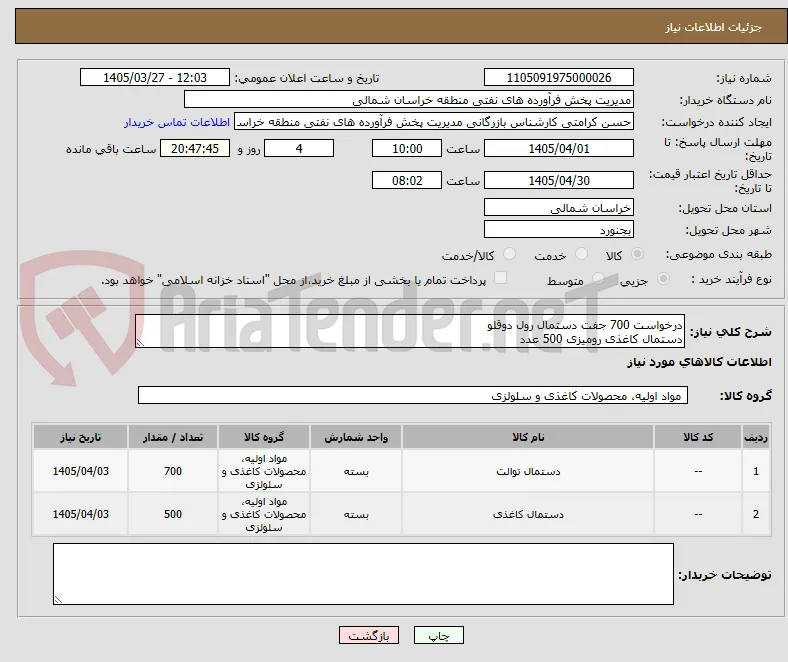Select the متوسط purchase type radio

coord(598,278)
